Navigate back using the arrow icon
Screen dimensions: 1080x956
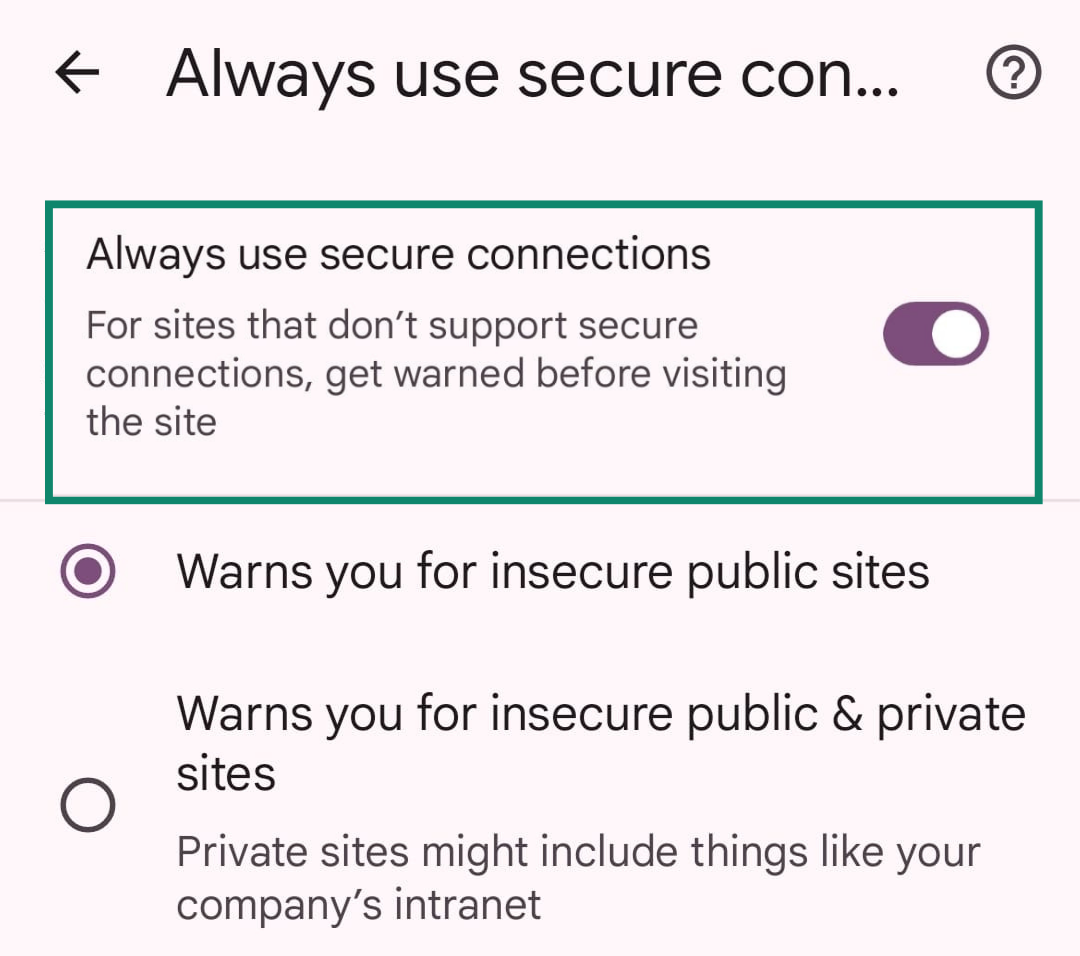[76, 71]
